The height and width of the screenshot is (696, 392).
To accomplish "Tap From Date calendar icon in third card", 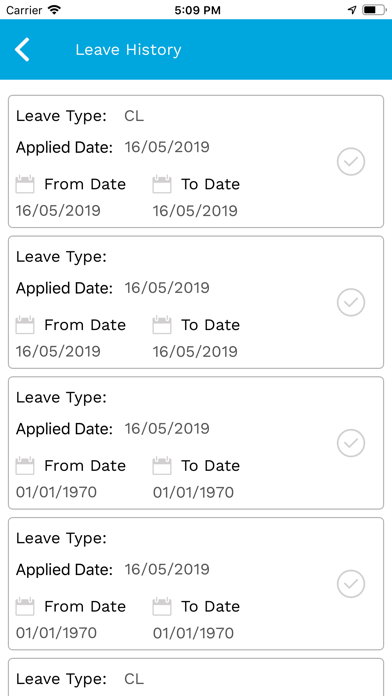I will pyautogui.click(x=25, y=466).
